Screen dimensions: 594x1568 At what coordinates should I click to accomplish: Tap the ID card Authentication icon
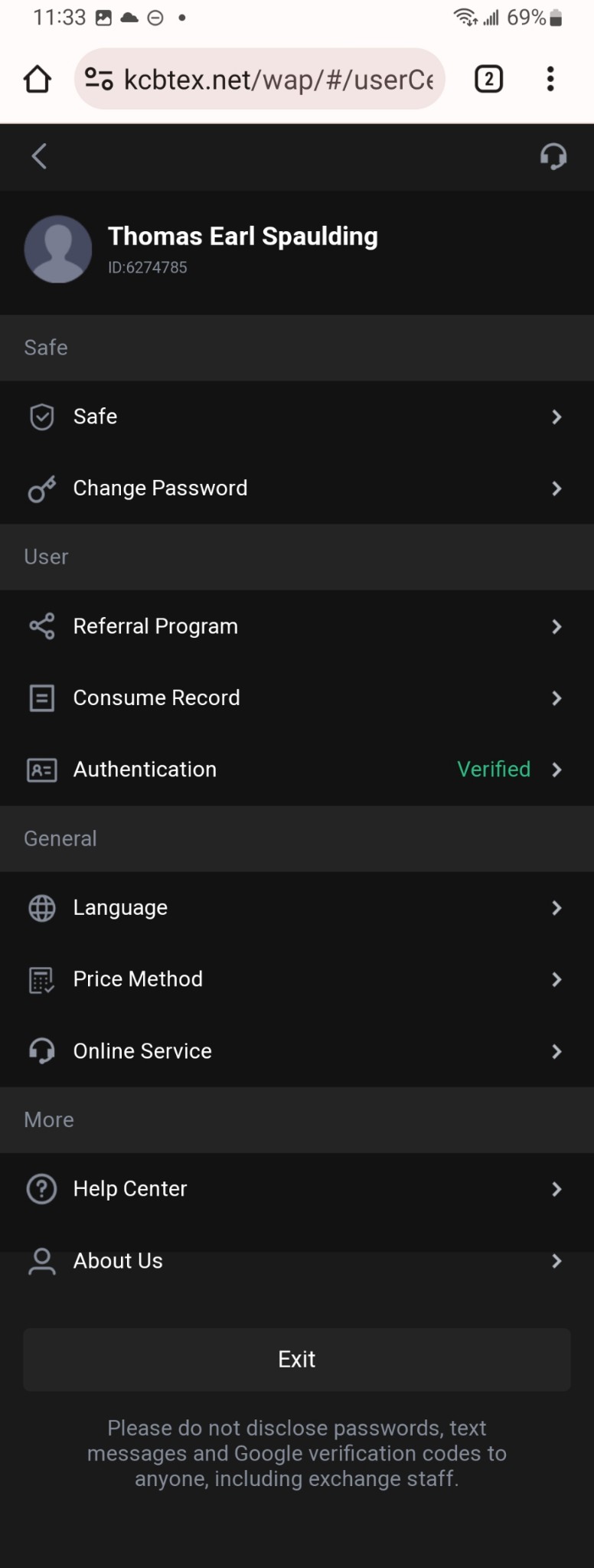[42, 769]
